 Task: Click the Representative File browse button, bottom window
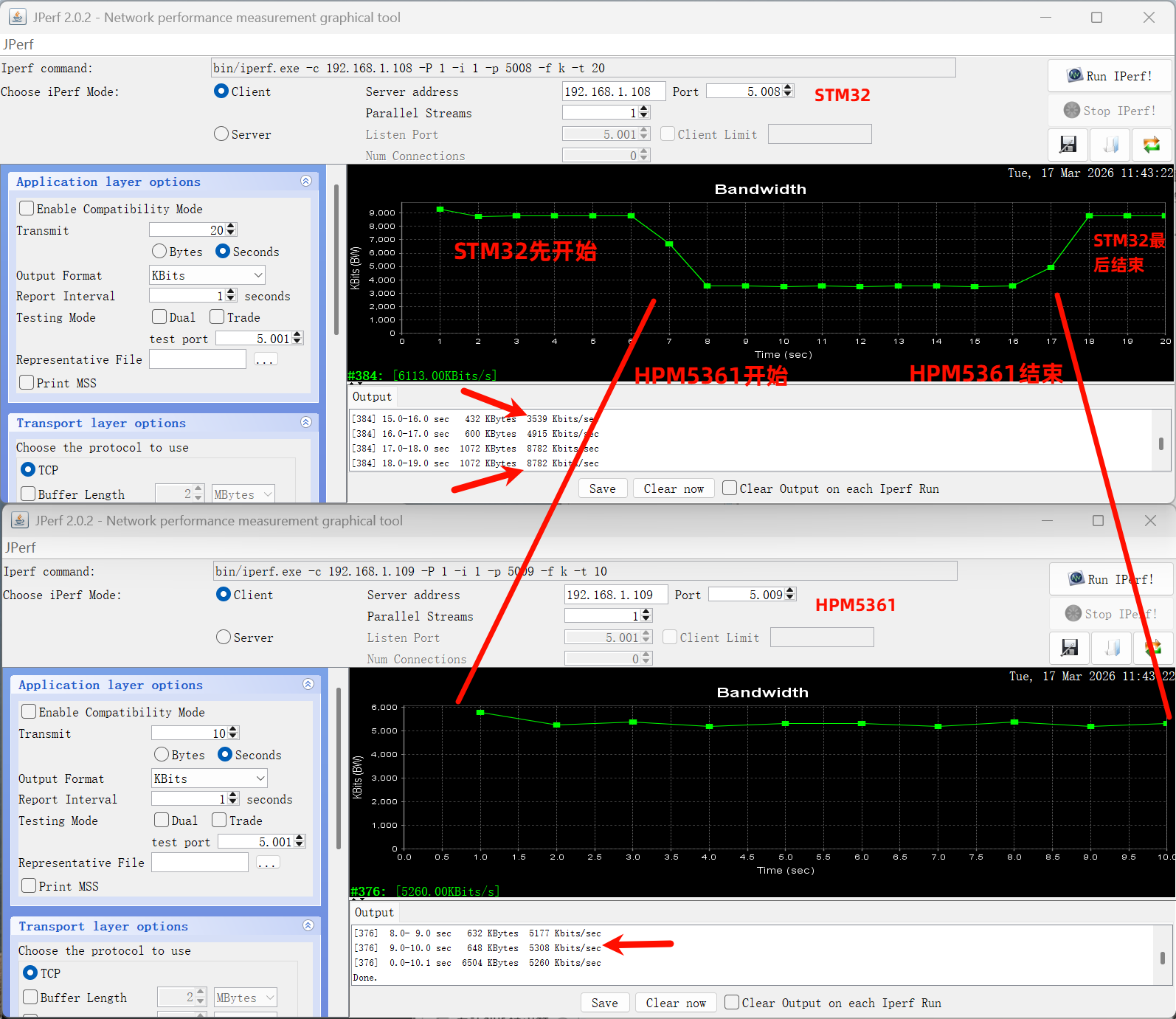click(268, 863)
